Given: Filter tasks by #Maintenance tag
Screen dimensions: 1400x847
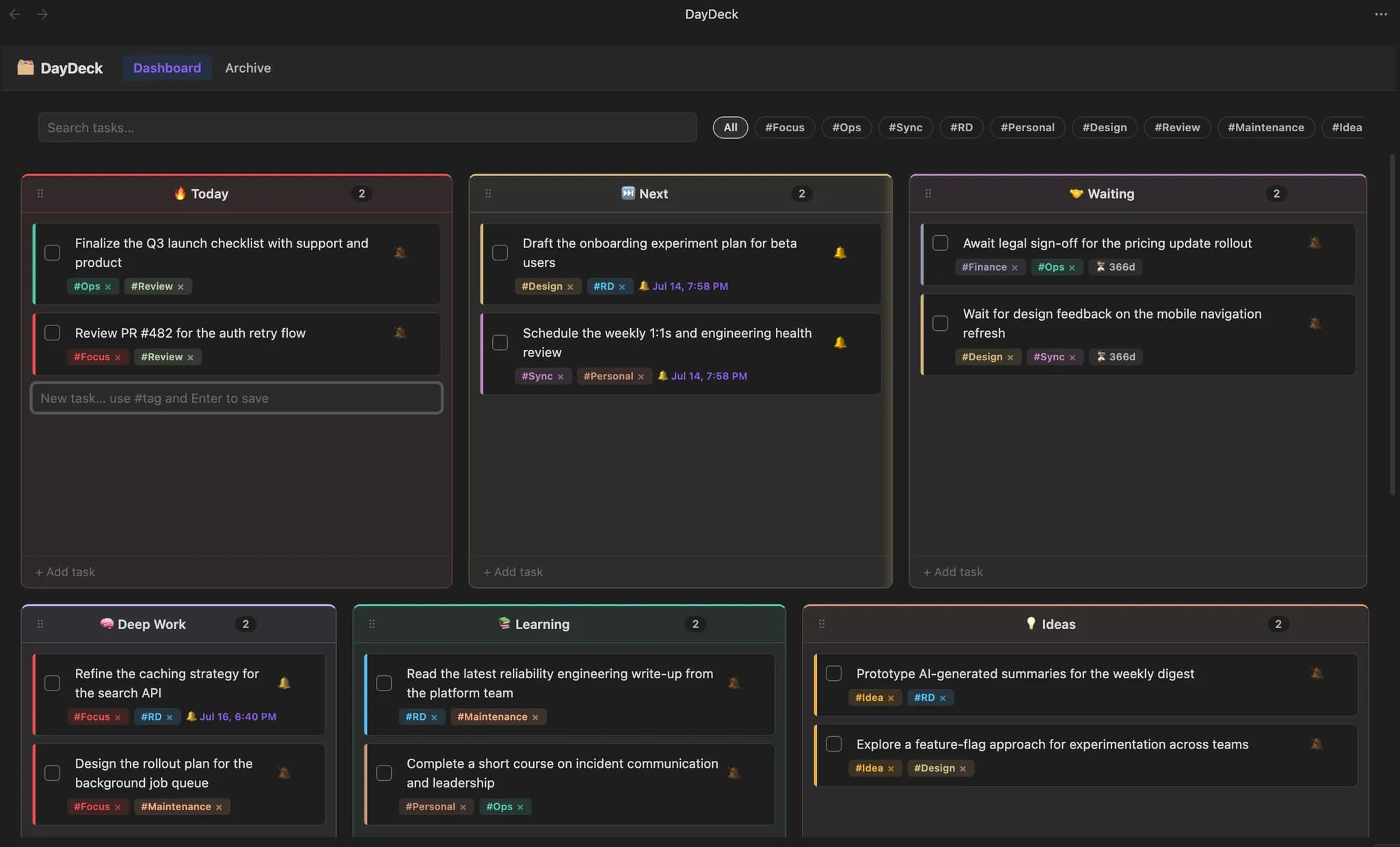Looking at the screenshot, I should (1266, 127).
